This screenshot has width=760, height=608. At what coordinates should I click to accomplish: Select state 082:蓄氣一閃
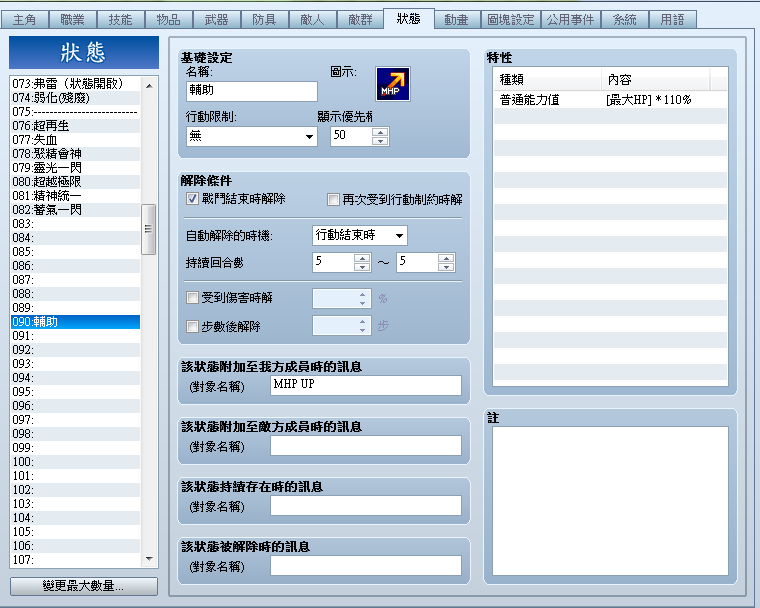coord(76,210)
